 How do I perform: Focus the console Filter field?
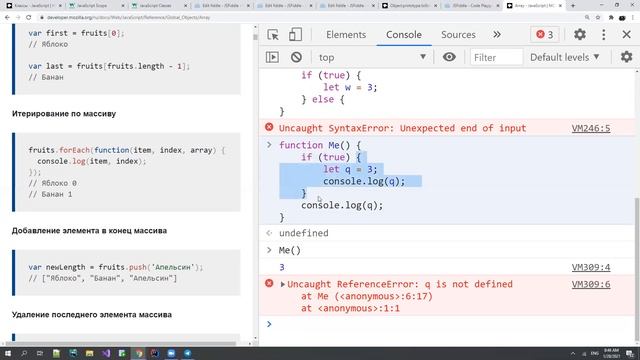[x=496, y=58]
